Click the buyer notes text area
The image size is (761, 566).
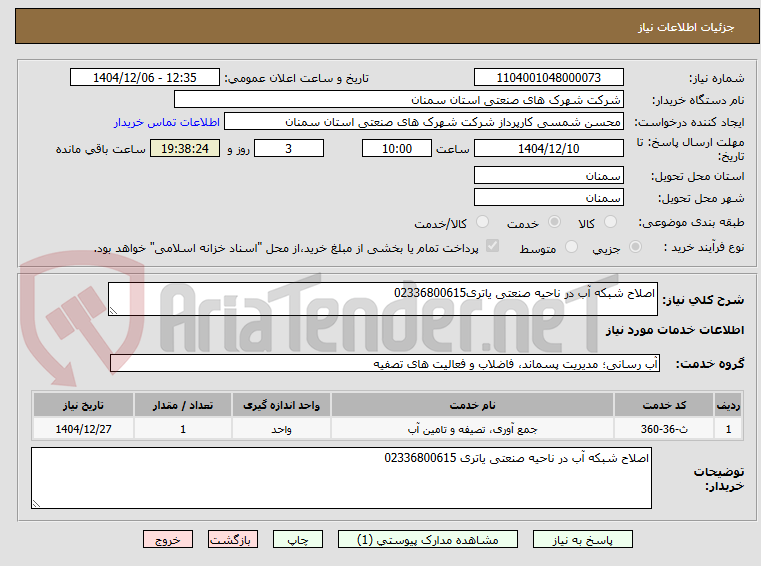(x=341, y=478)
